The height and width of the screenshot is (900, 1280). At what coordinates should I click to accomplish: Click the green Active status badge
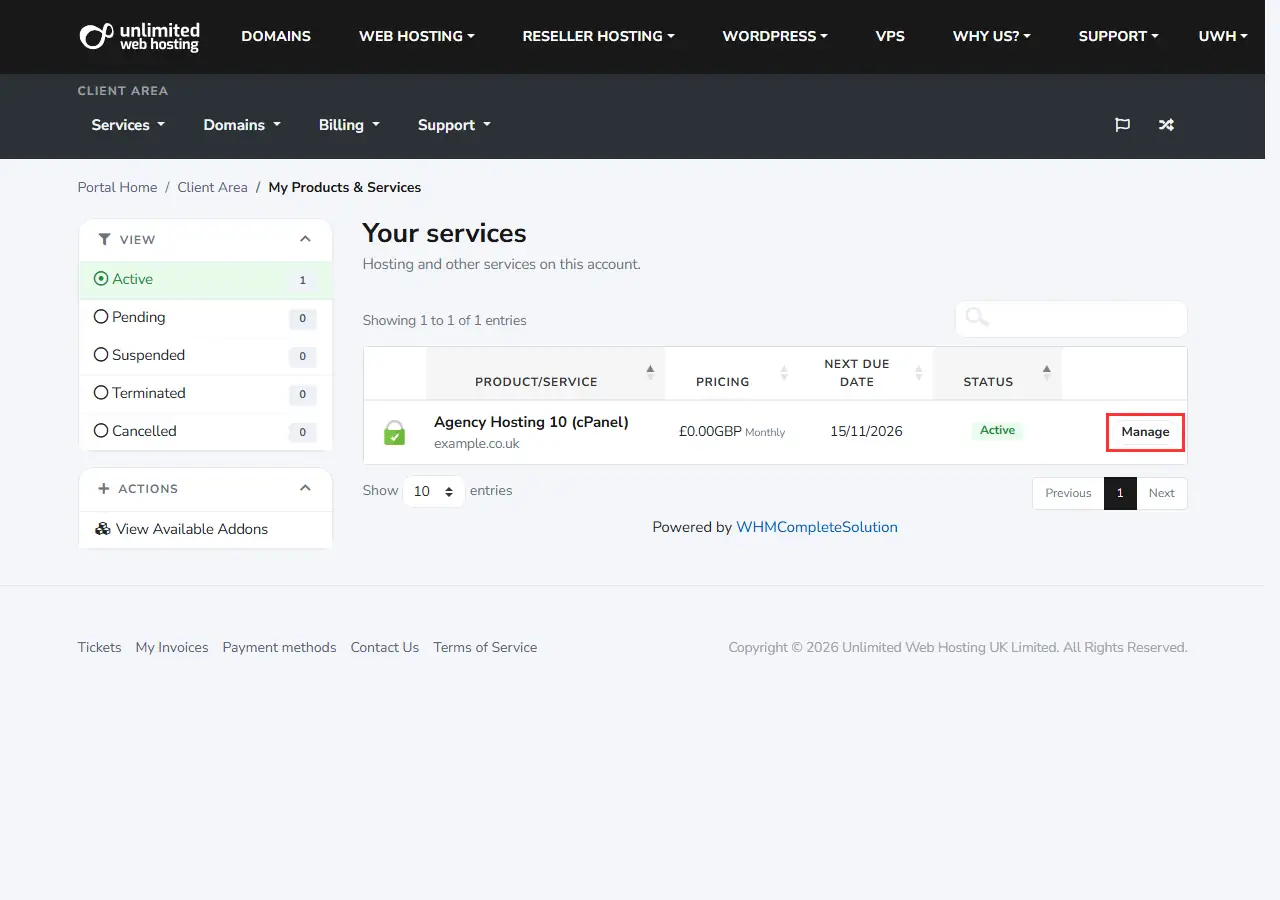coord(997,430)
